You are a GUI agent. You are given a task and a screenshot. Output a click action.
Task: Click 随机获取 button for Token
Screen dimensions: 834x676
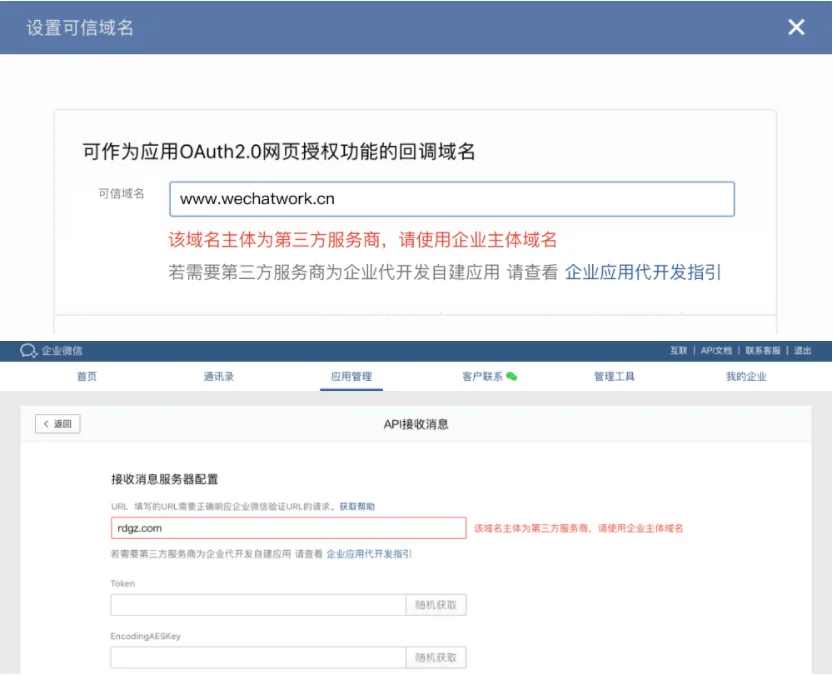coord(436,605)
